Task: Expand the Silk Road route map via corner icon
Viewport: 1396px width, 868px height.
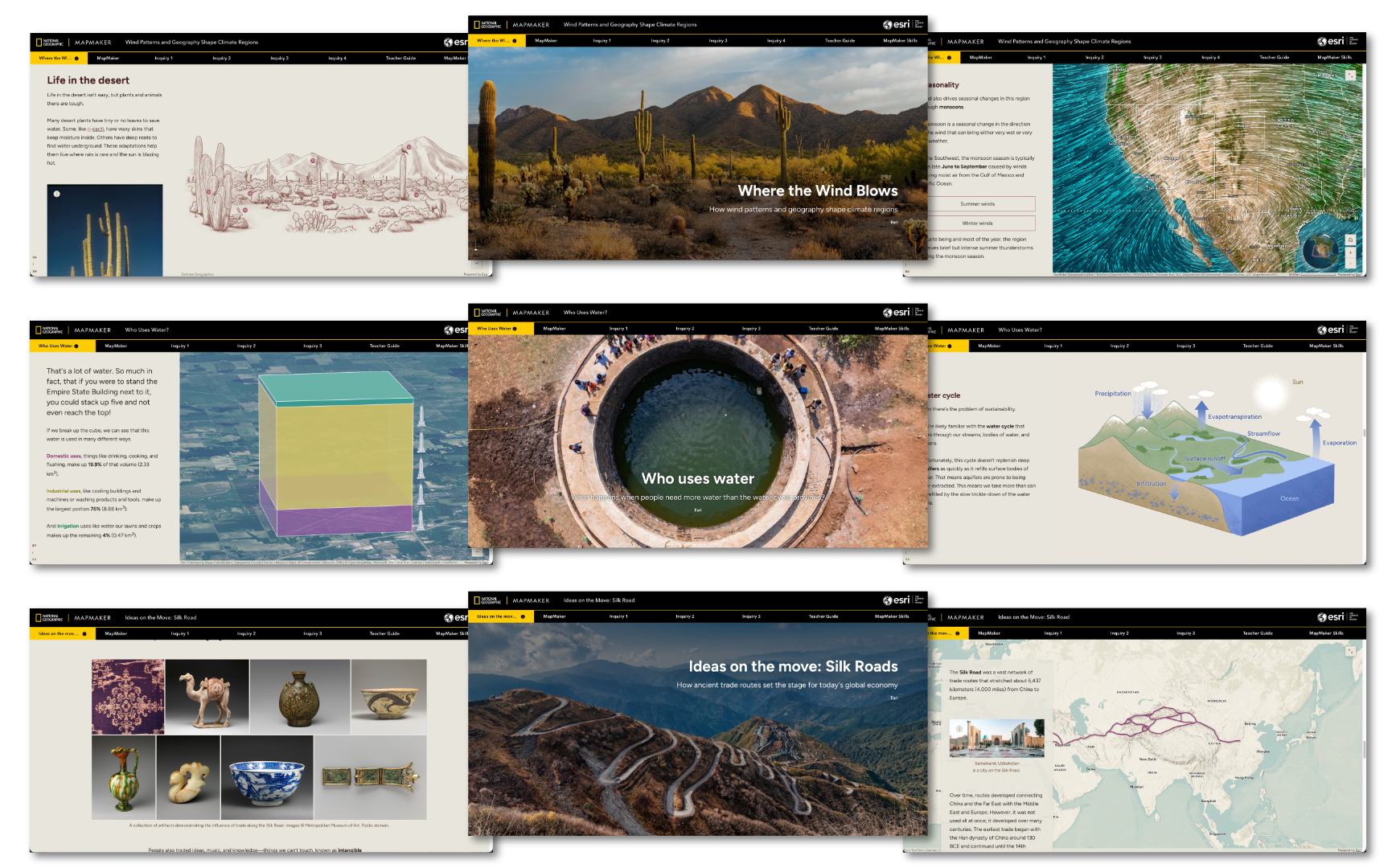Action: point(1351,650)
